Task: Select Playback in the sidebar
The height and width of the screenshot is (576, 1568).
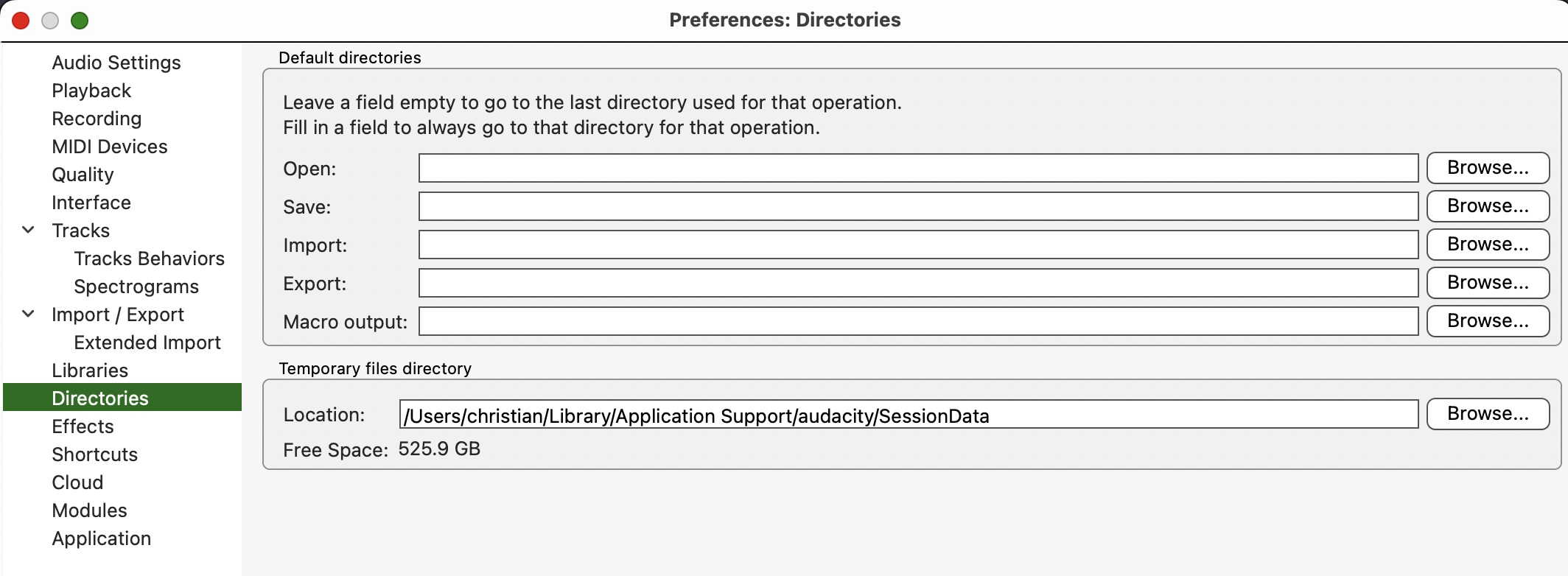Action: tap(91, 91)
